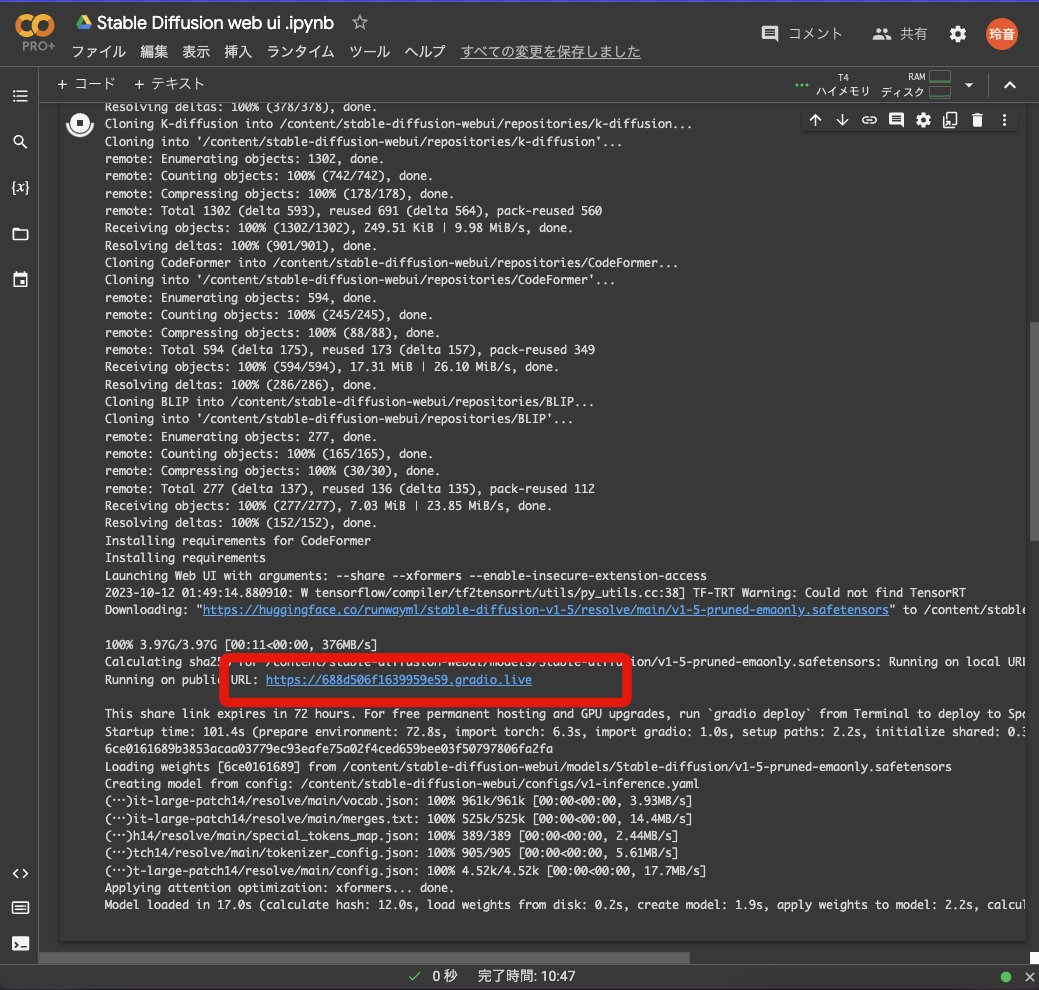Open the 表示 menu

196,52
